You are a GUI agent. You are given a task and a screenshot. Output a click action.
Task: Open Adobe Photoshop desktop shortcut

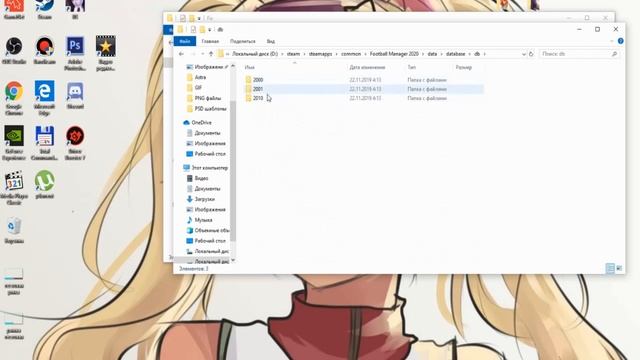click(75, 53)
